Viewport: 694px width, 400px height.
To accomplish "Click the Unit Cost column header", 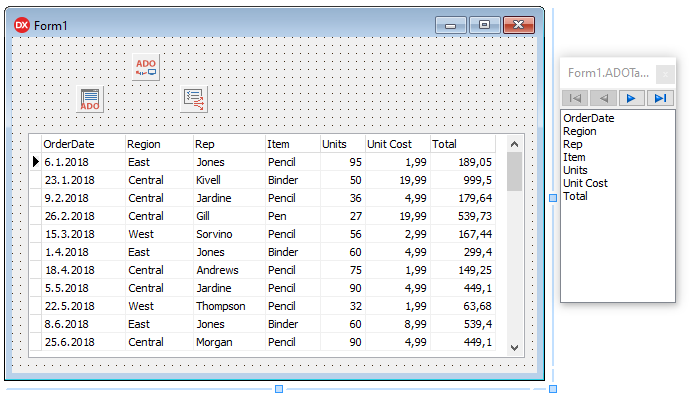I will [x=398, y=144].
